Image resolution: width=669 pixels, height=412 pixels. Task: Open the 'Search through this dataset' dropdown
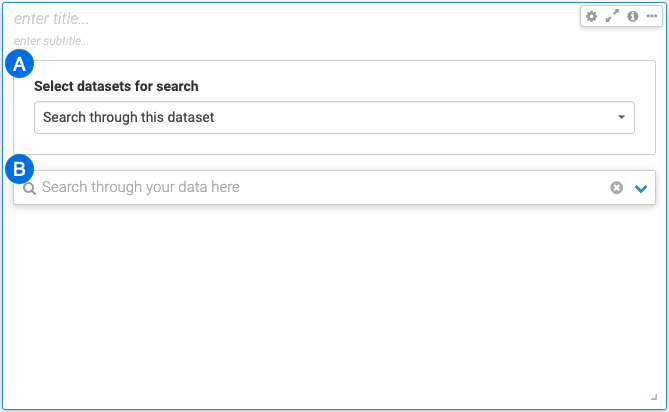click(x=320, y=118)
